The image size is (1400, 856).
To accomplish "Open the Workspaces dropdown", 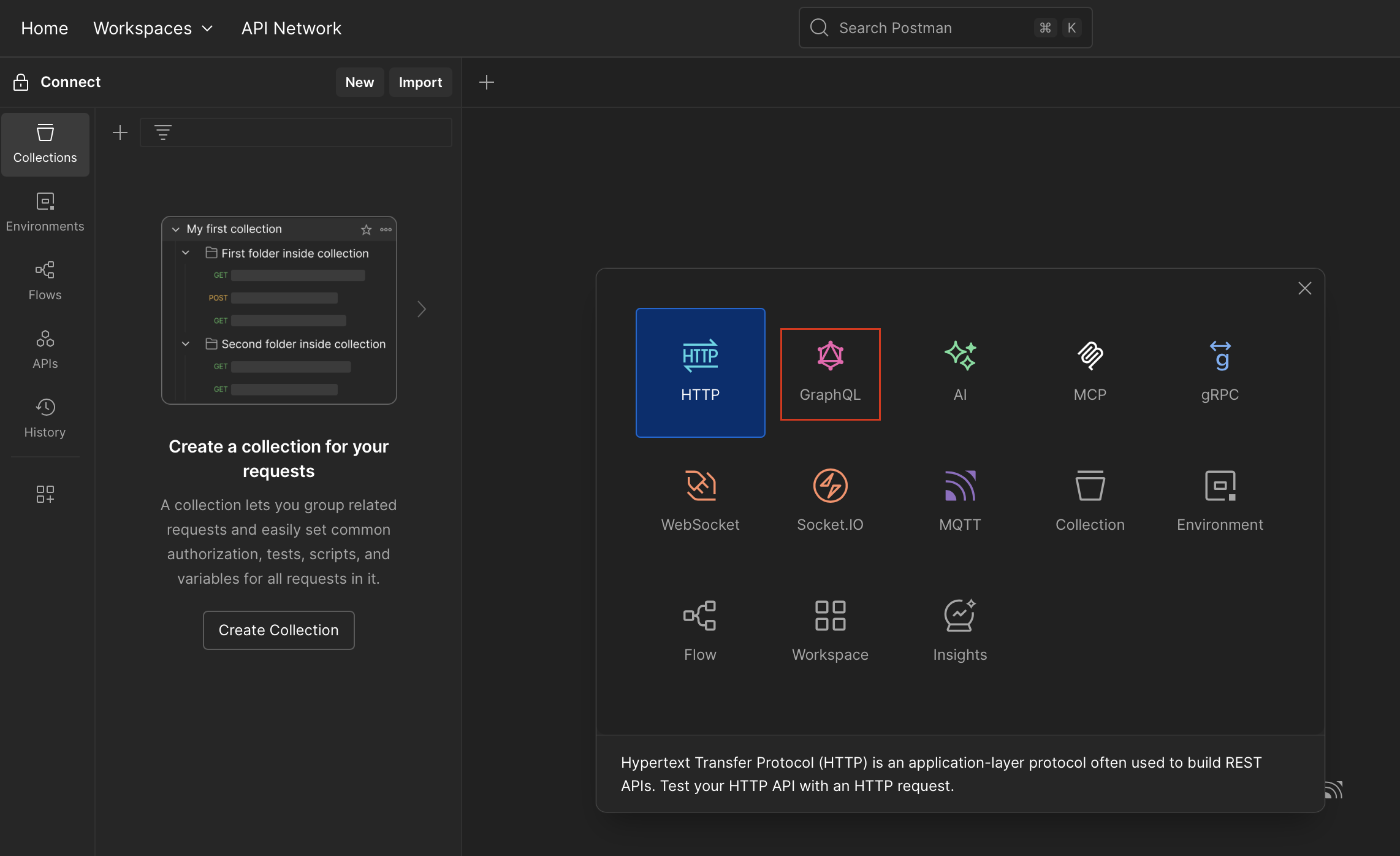I will [153, 28].
